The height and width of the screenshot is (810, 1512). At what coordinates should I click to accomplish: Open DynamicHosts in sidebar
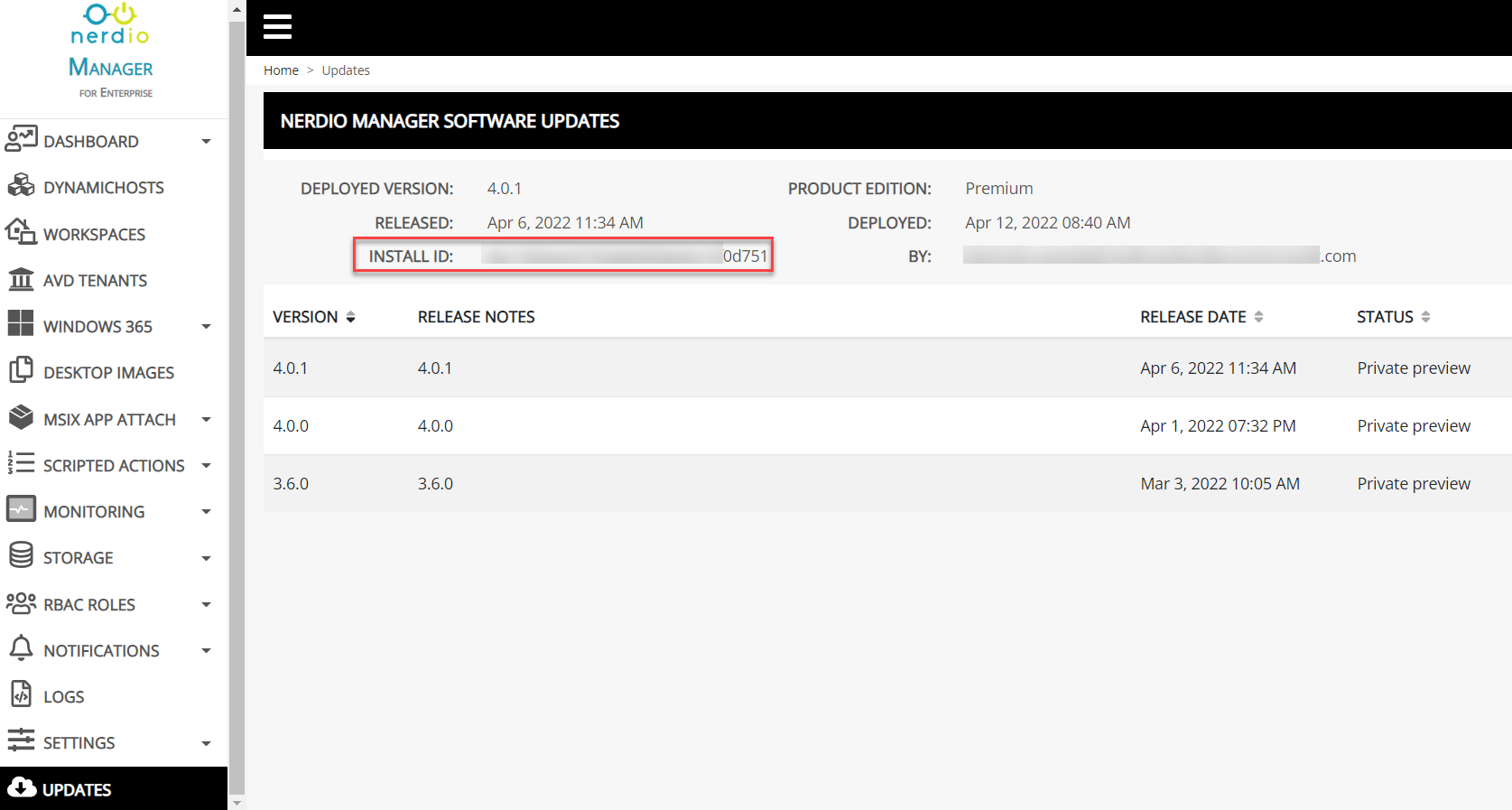pyautogui.click(x=104, y=188)
